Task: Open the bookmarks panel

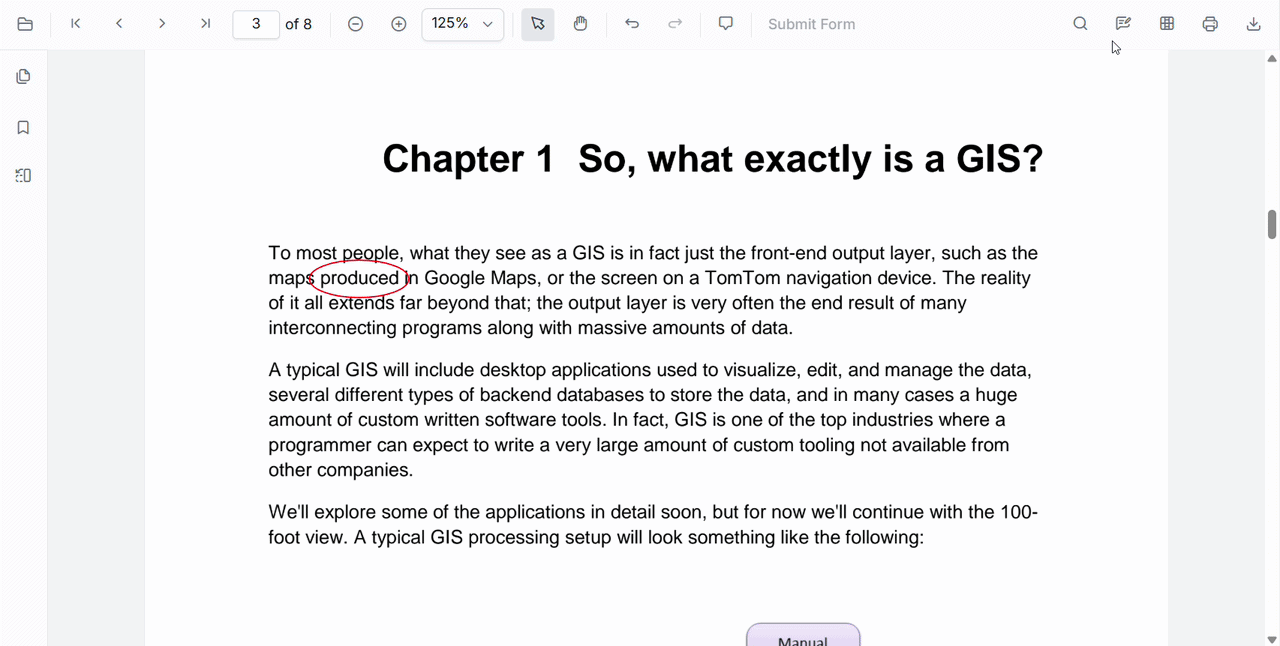Action: [24, 127]
